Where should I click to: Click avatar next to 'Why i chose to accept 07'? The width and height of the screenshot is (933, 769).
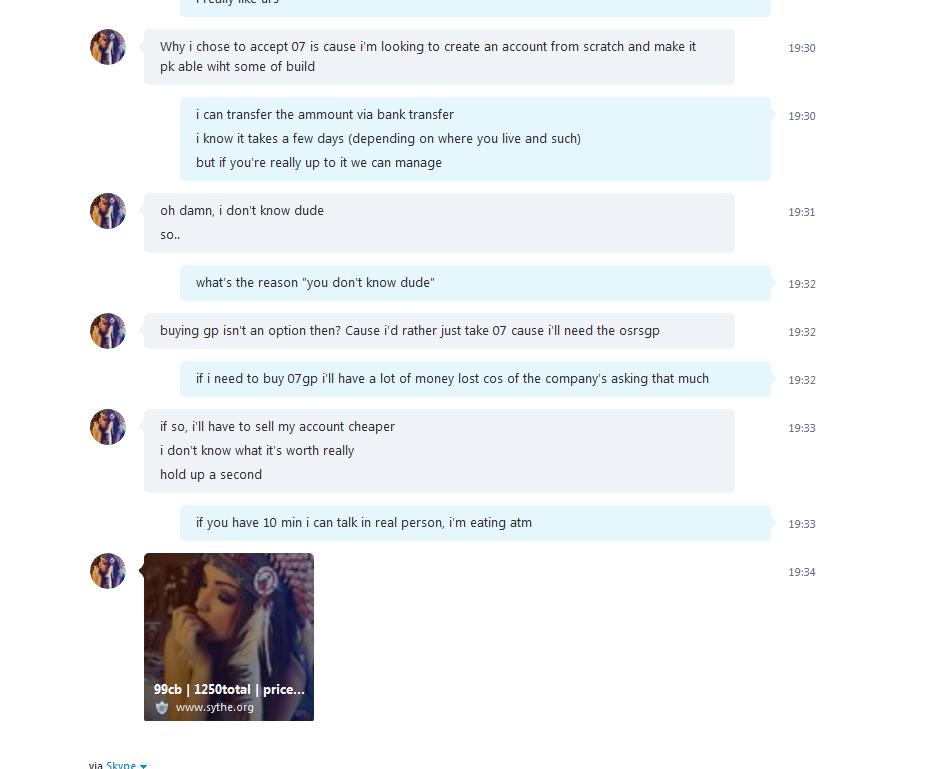(108, 47)
